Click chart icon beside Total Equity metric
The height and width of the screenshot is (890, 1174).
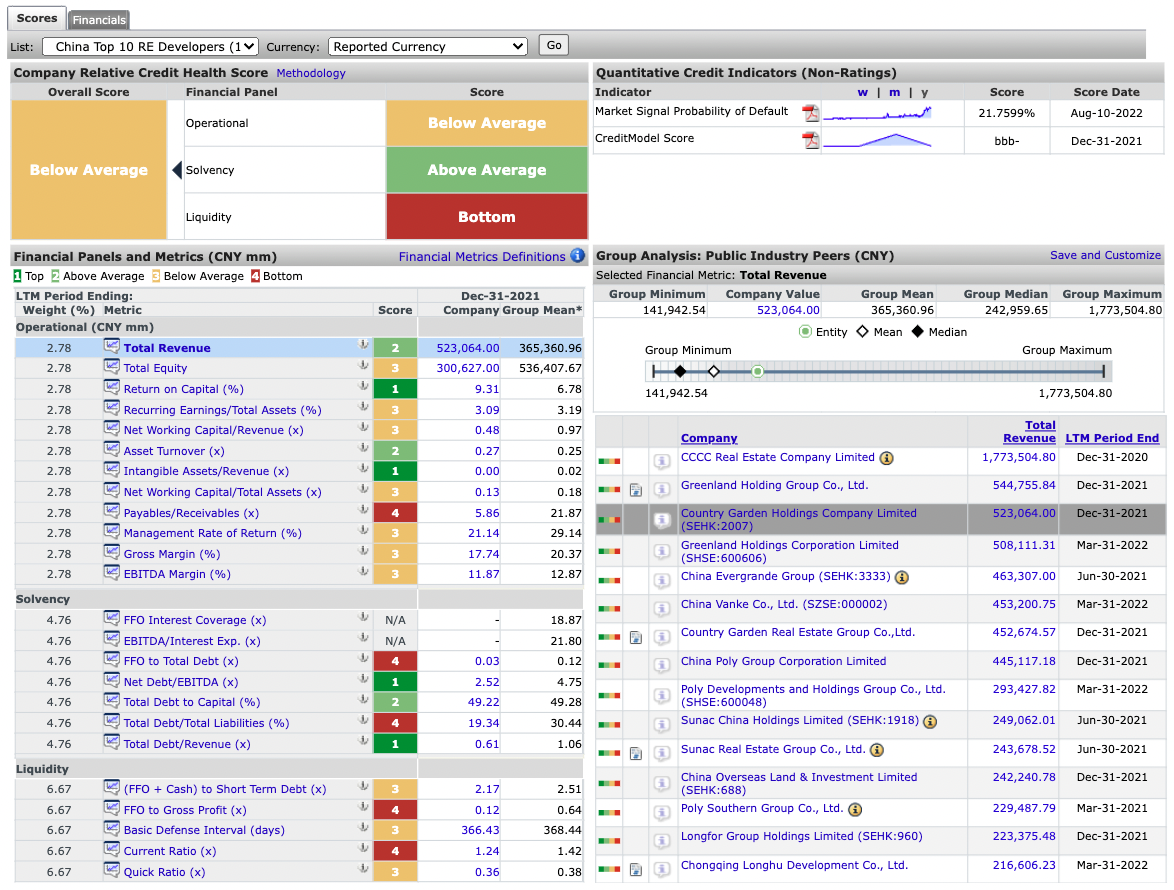click(112, 368)
